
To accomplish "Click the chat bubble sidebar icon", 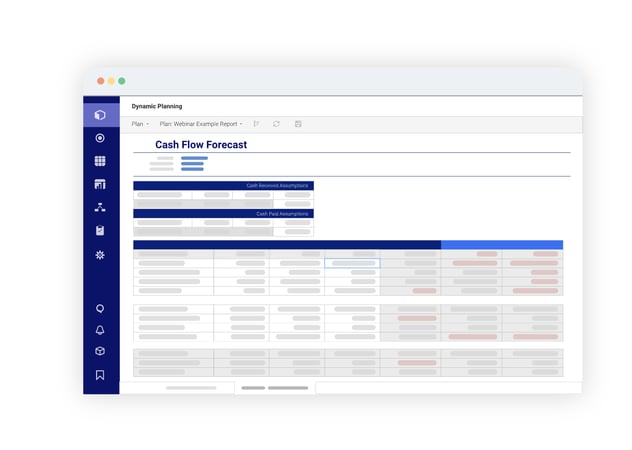I will pos(100,308).
